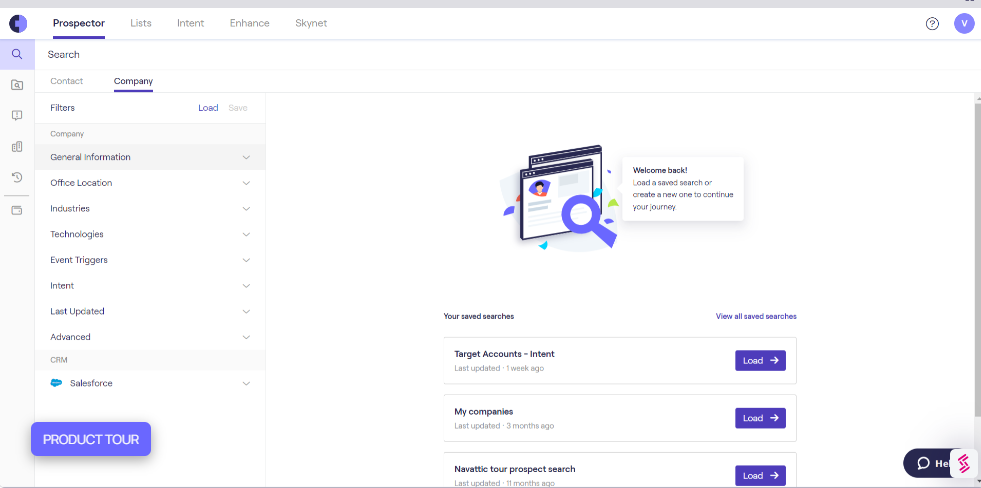Viewport: 981px width, 488px height.
Task: Click 'Last updated · 3 months ago' text
Action: 504,426
